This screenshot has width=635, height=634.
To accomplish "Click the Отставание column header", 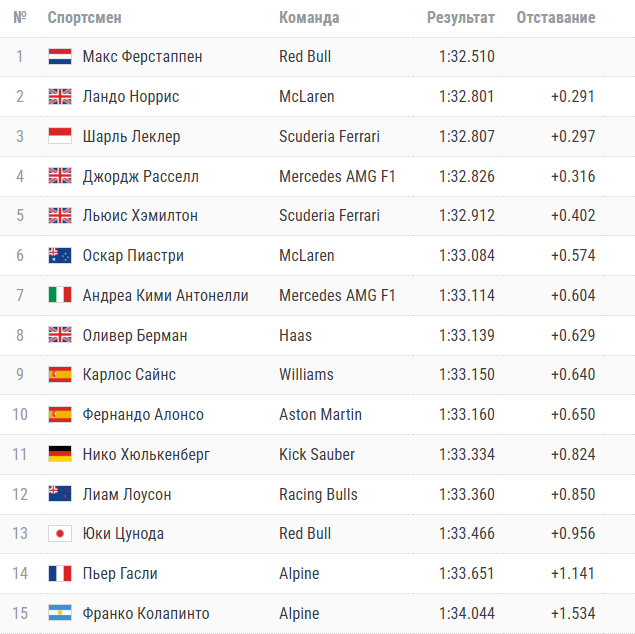I will tap(555, 18).
